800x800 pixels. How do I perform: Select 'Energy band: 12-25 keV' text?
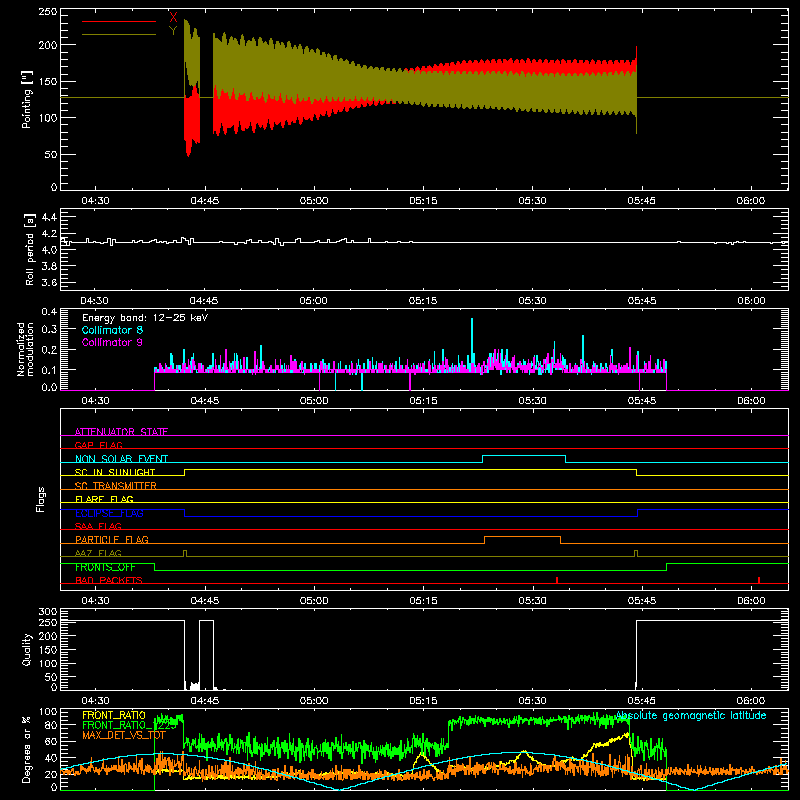[145, 318]
